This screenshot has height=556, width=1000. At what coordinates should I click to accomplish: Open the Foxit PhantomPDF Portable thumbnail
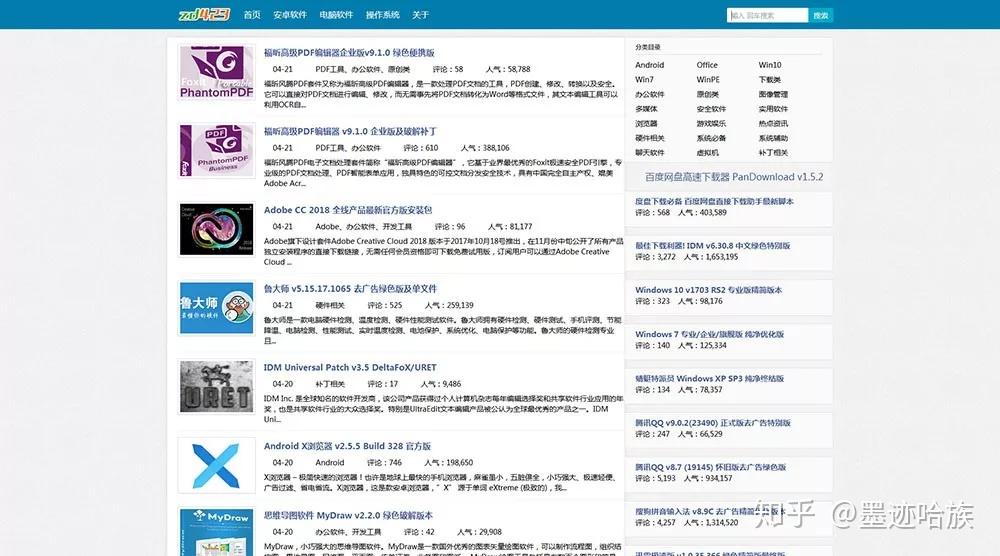coord(216,72)
